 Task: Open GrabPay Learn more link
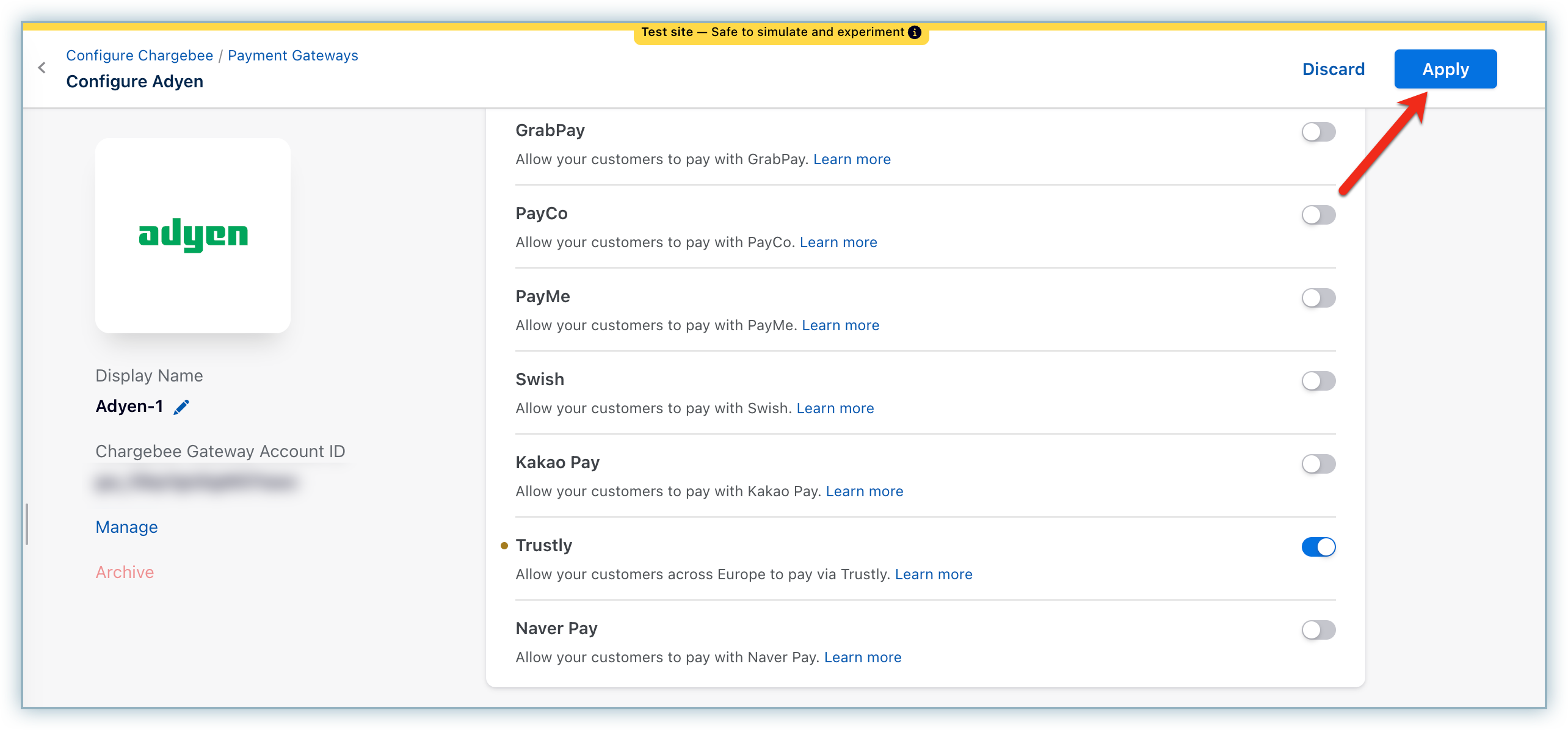click(852, 159)
